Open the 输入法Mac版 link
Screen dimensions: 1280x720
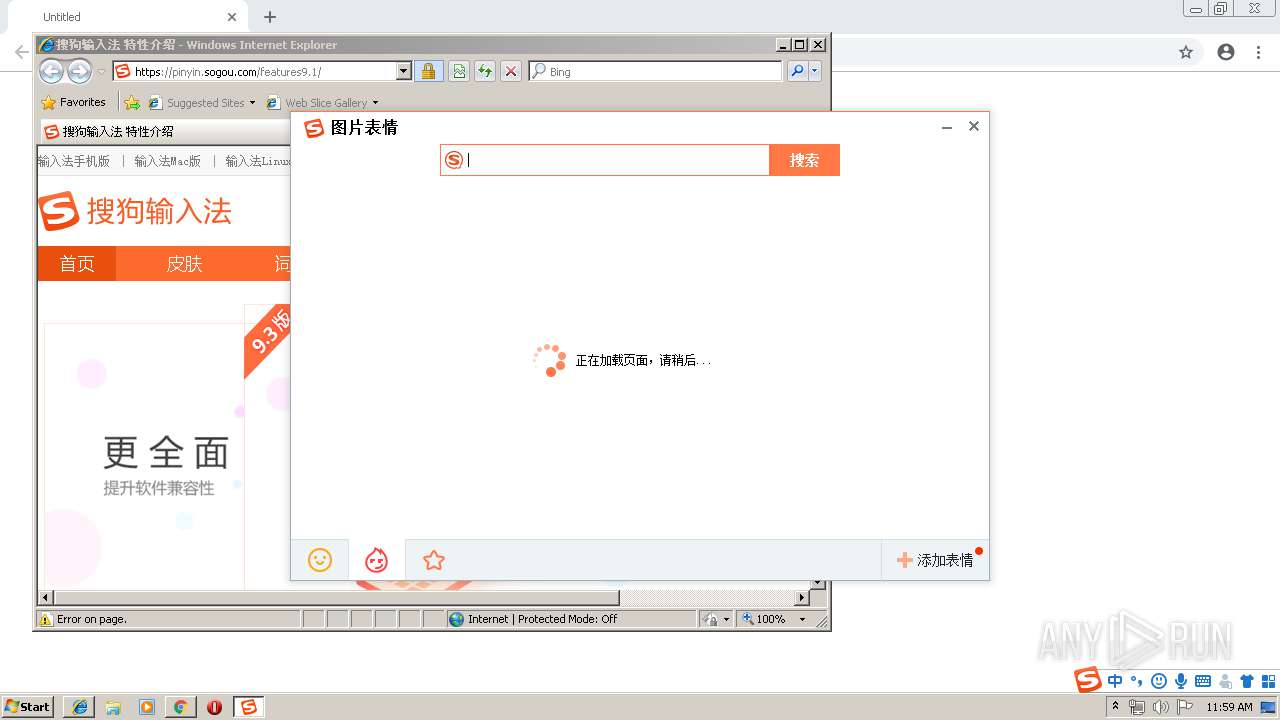167,161
